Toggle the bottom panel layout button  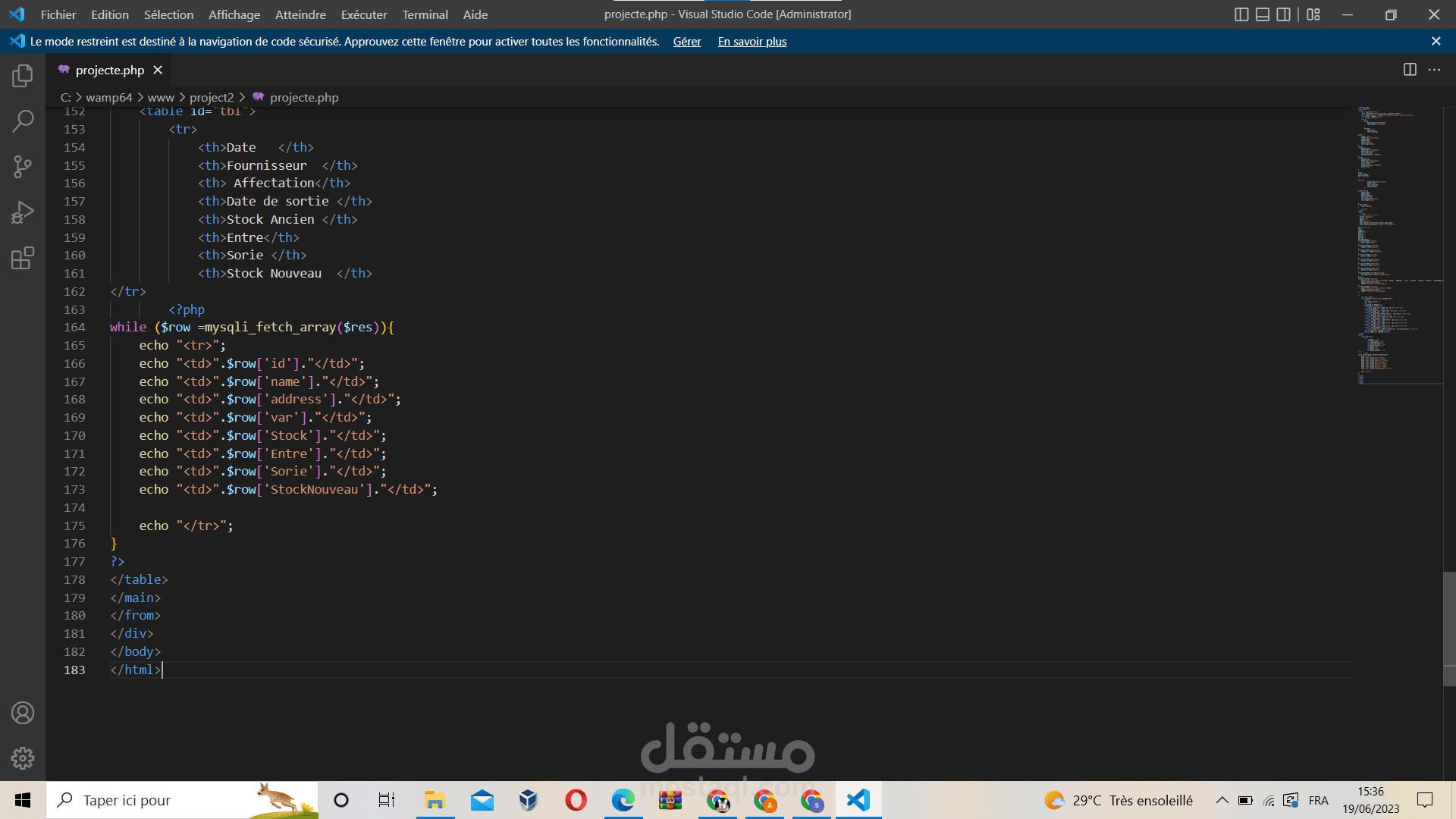tap(1263, 14)
